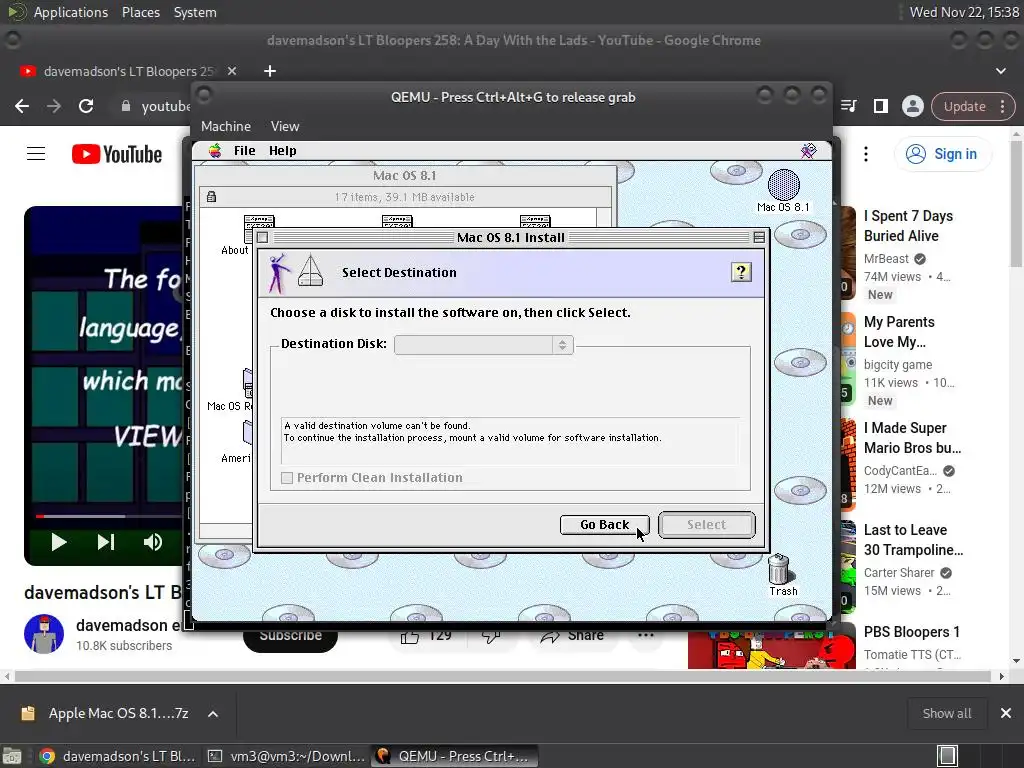Reload the page in Chrome
Screen dimensions: 1024x768
[86, 106]
